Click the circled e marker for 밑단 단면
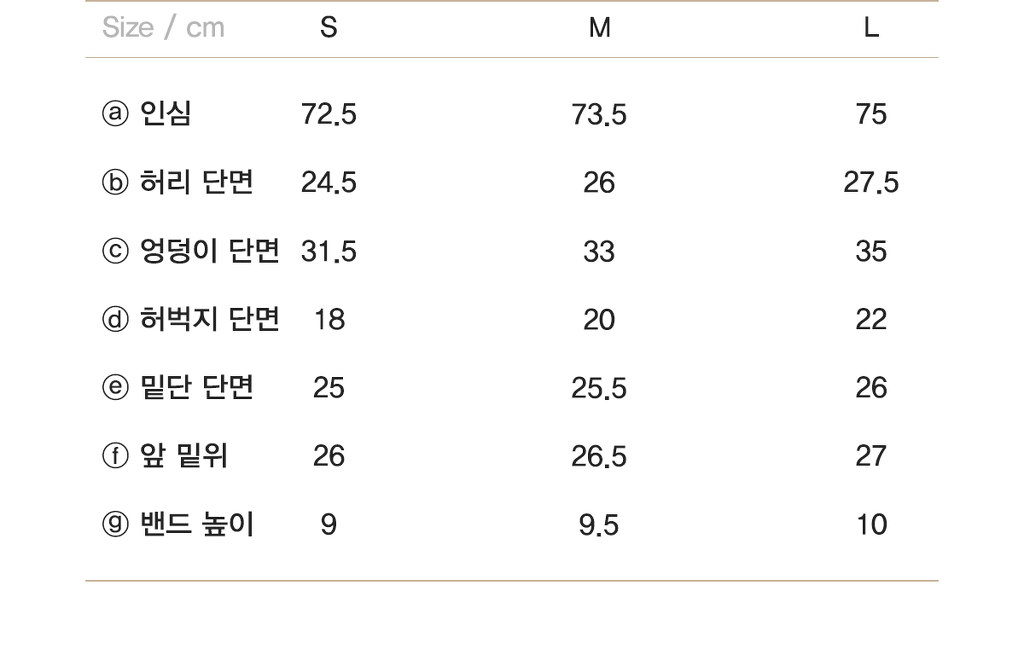Screen dimensions: 1024x649 [115, 387]
